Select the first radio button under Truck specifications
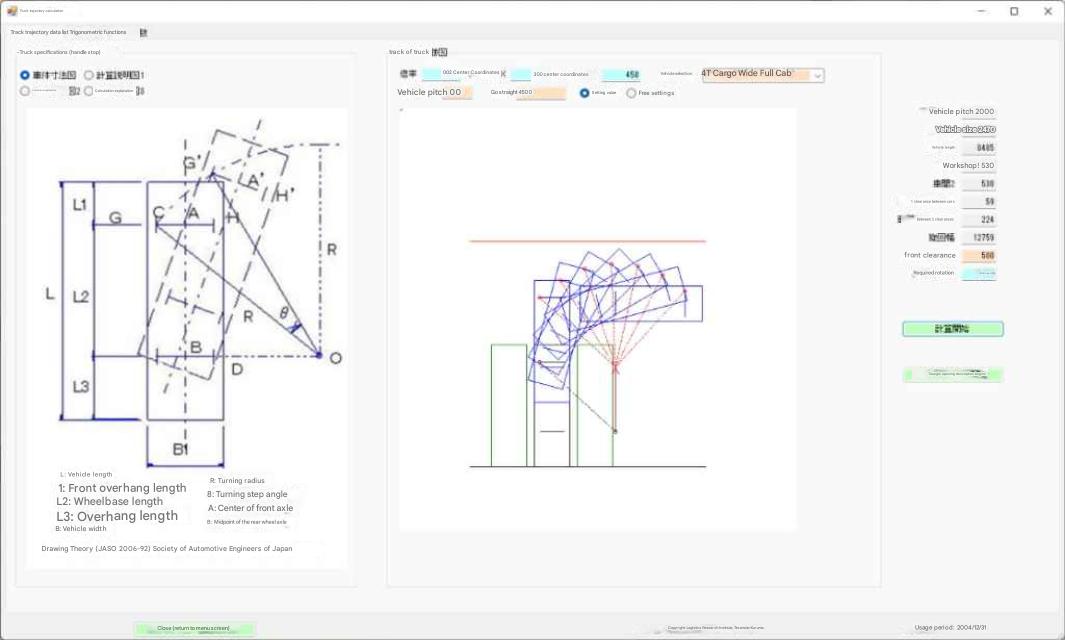The image size is (1065, 640). click(25, 75)
